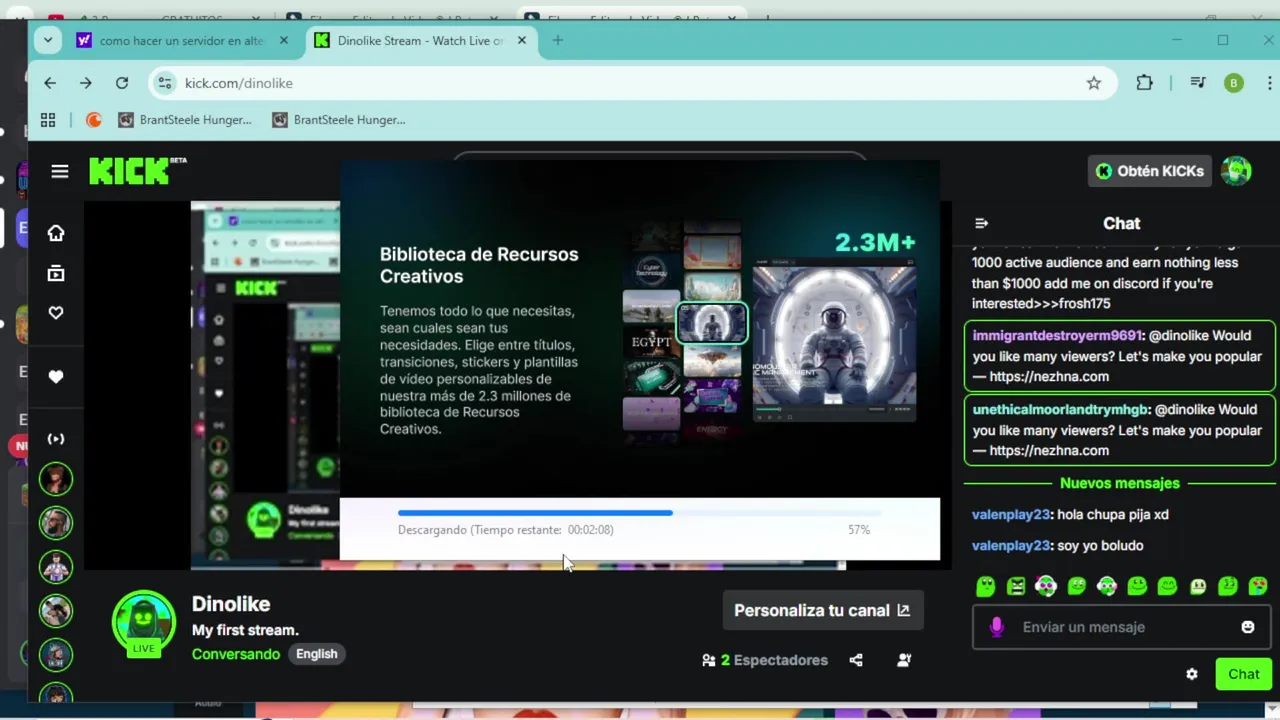Select the Dinolike Stream browser tab

click(x=420, y=41)
